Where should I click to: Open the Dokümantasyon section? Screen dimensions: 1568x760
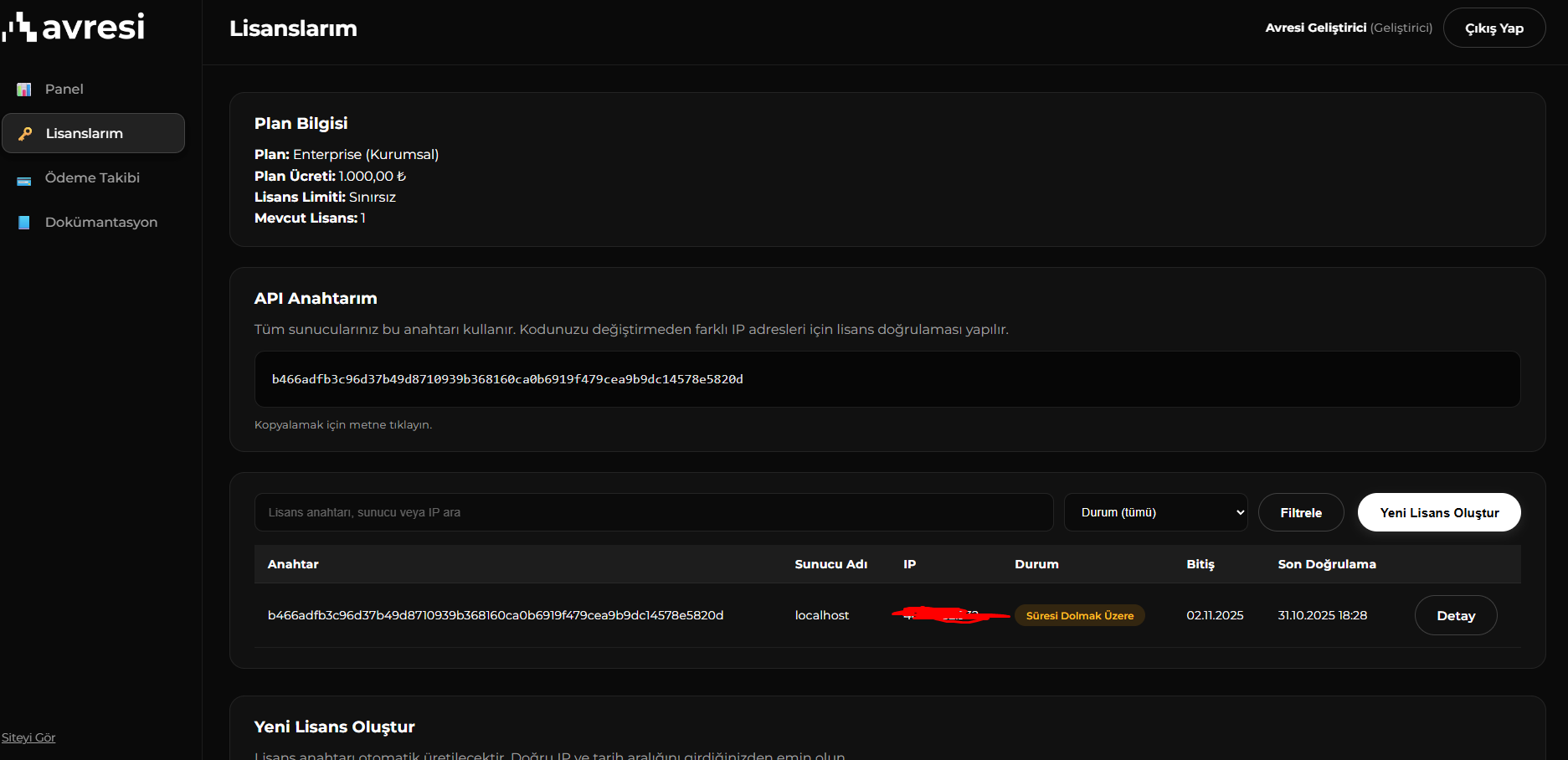click(x=100, y=223)
